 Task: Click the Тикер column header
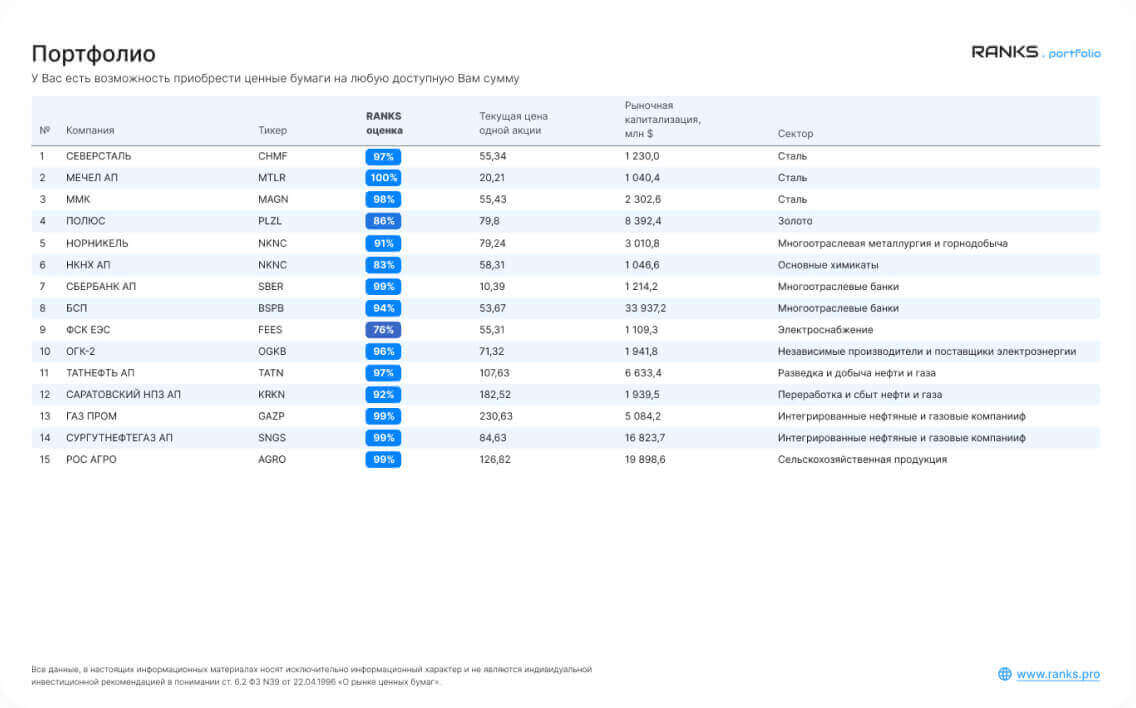[272, 130]
